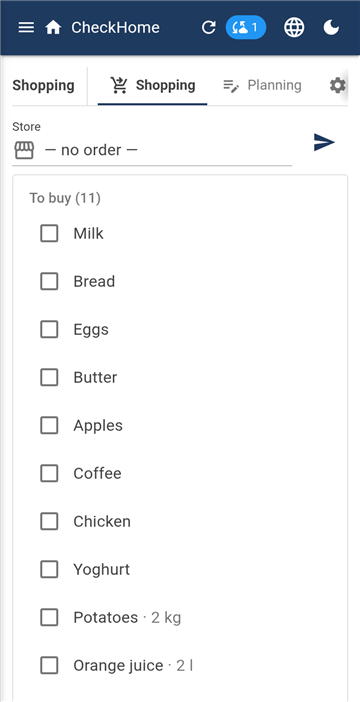Click the send arrow next to Store
The image size is (360, 702).
point(324,142)
